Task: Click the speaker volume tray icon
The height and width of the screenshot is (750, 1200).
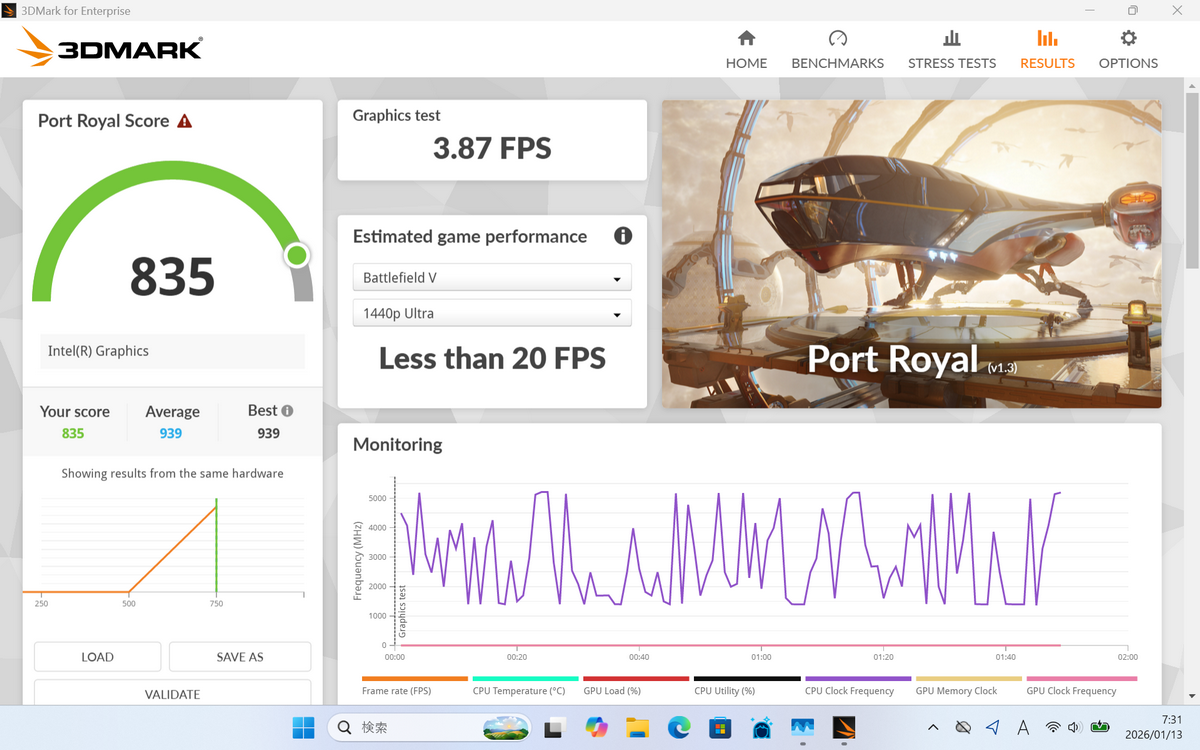Action: click(x=1075, y=728)
